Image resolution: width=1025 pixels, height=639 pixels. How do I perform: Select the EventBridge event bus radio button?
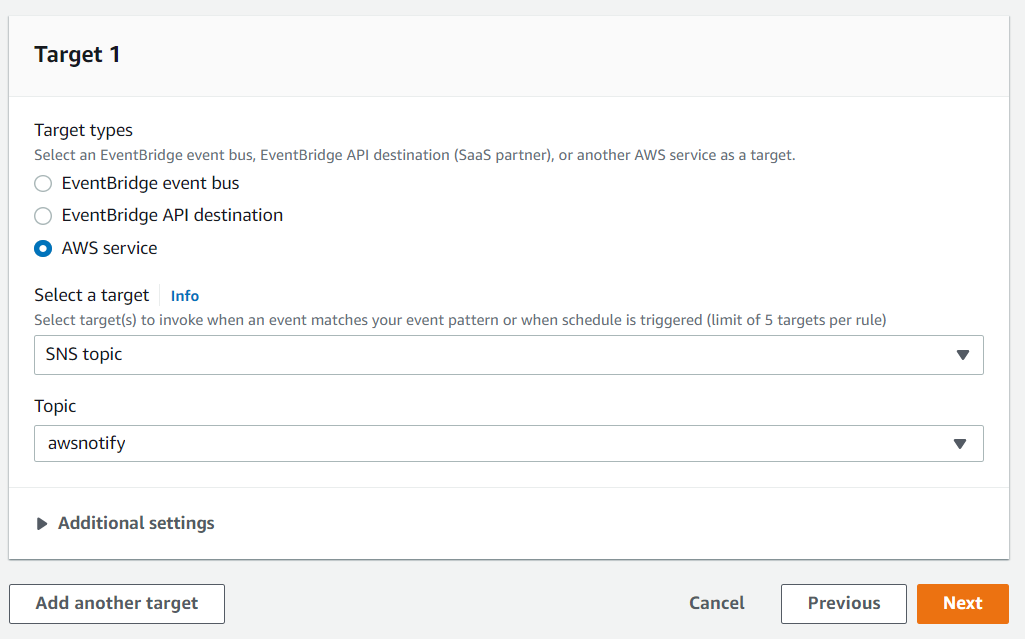pos(43,184)
